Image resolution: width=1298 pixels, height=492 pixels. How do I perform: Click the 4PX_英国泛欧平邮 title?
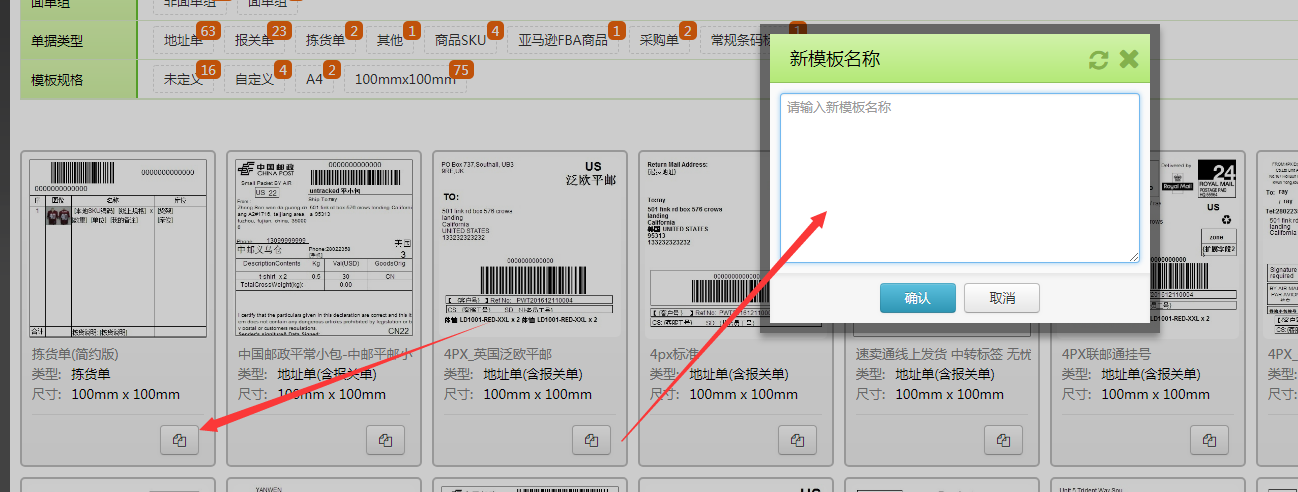[x=498, y=354]
